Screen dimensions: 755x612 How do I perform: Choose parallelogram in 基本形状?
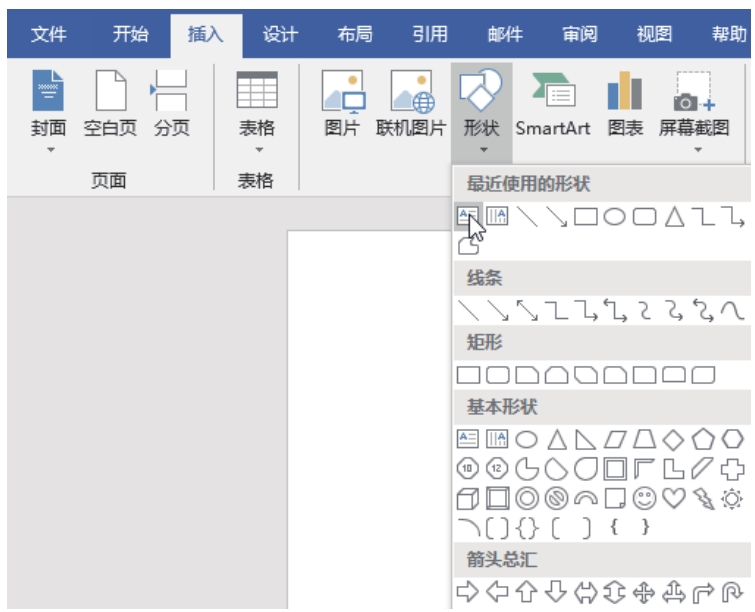click(x=615, y=439)
